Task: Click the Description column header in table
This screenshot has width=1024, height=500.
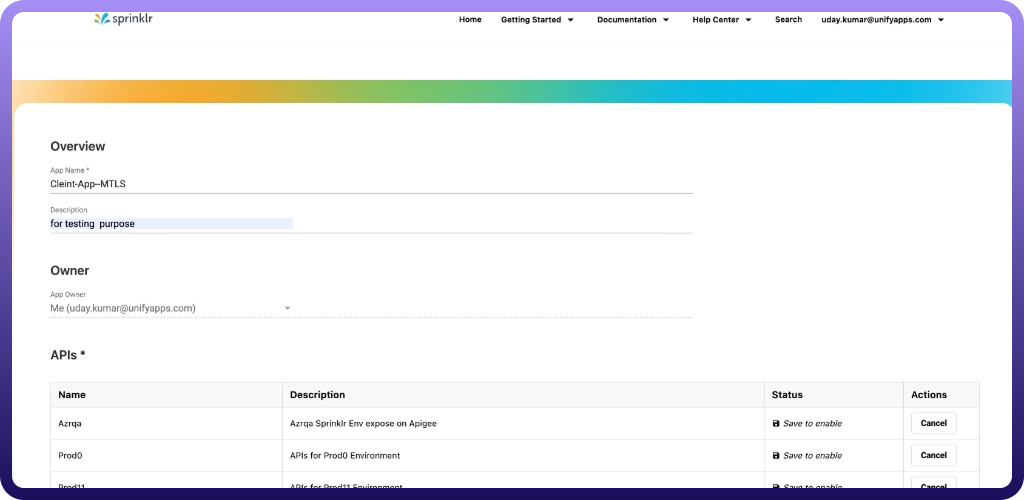Action: click(x=317, y=395)
